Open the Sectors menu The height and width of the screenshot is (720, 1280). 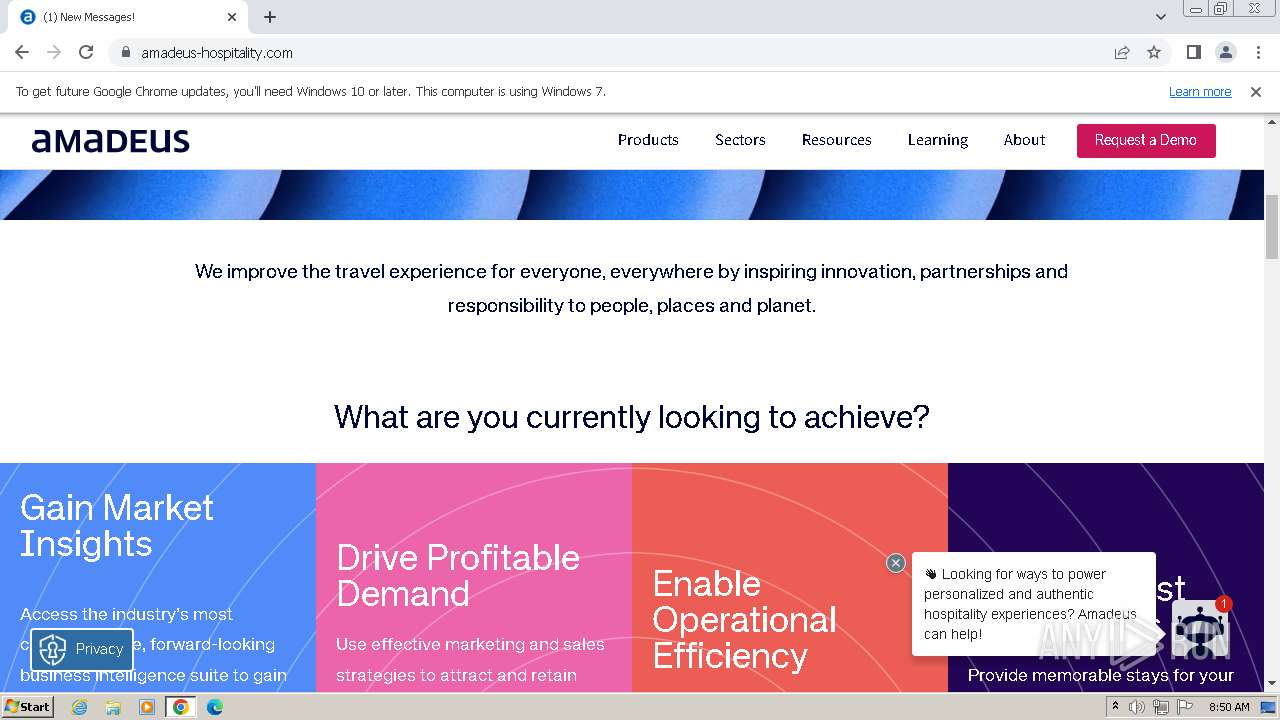740,140
